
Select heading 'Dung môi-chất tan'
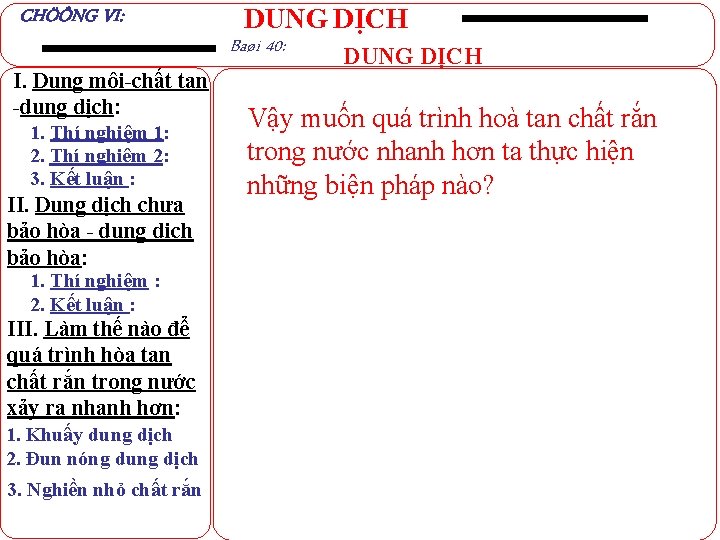pyautogui.click(x=120, y=81)
